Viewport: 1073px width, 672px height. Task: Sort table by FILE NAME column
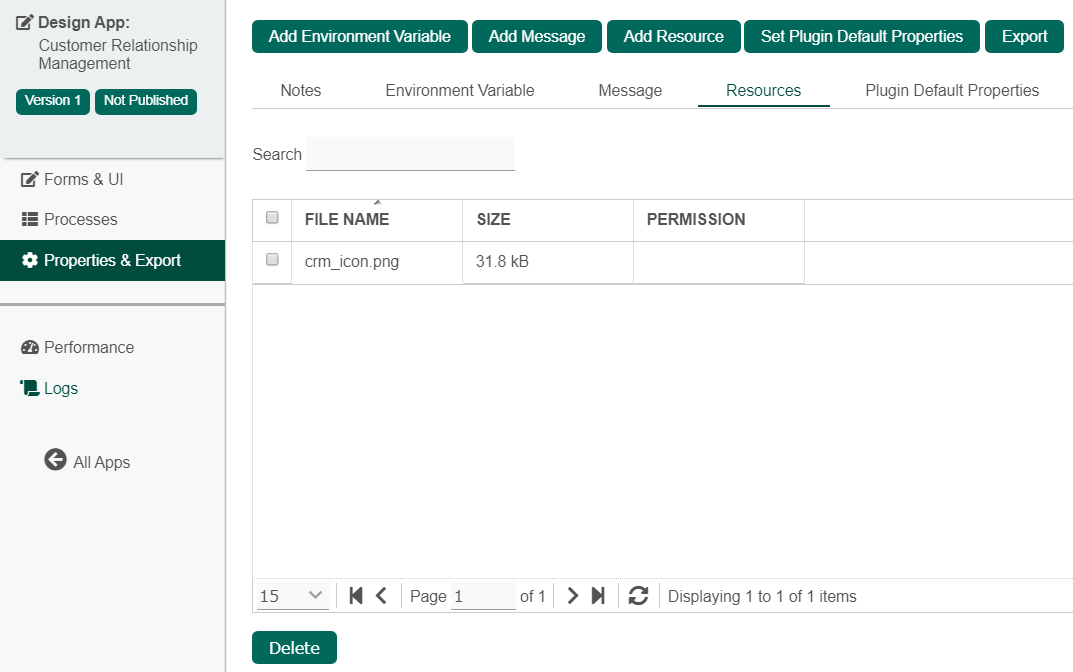[x=347, y=219]
